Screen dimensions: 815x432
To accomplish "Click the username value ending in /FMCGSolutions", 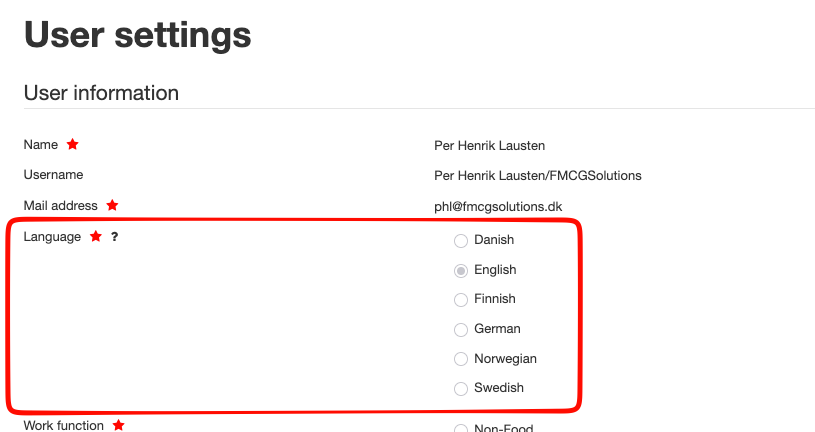I will coord(537,176).
